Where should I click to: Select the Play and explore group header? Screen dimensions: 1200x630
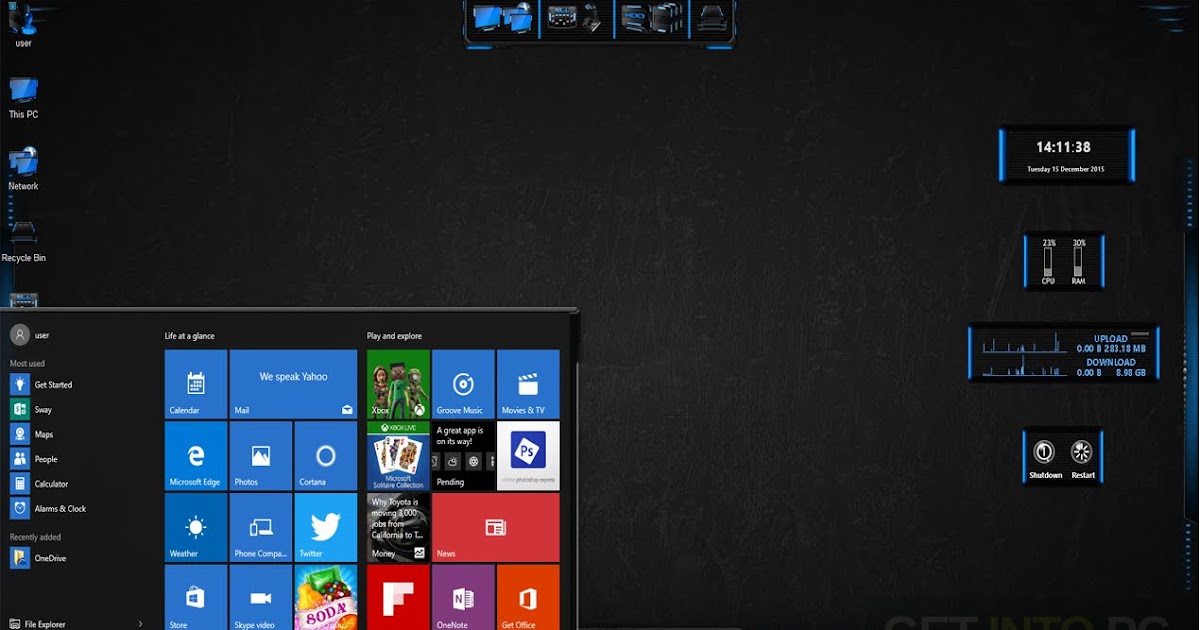tap(394, 336)
